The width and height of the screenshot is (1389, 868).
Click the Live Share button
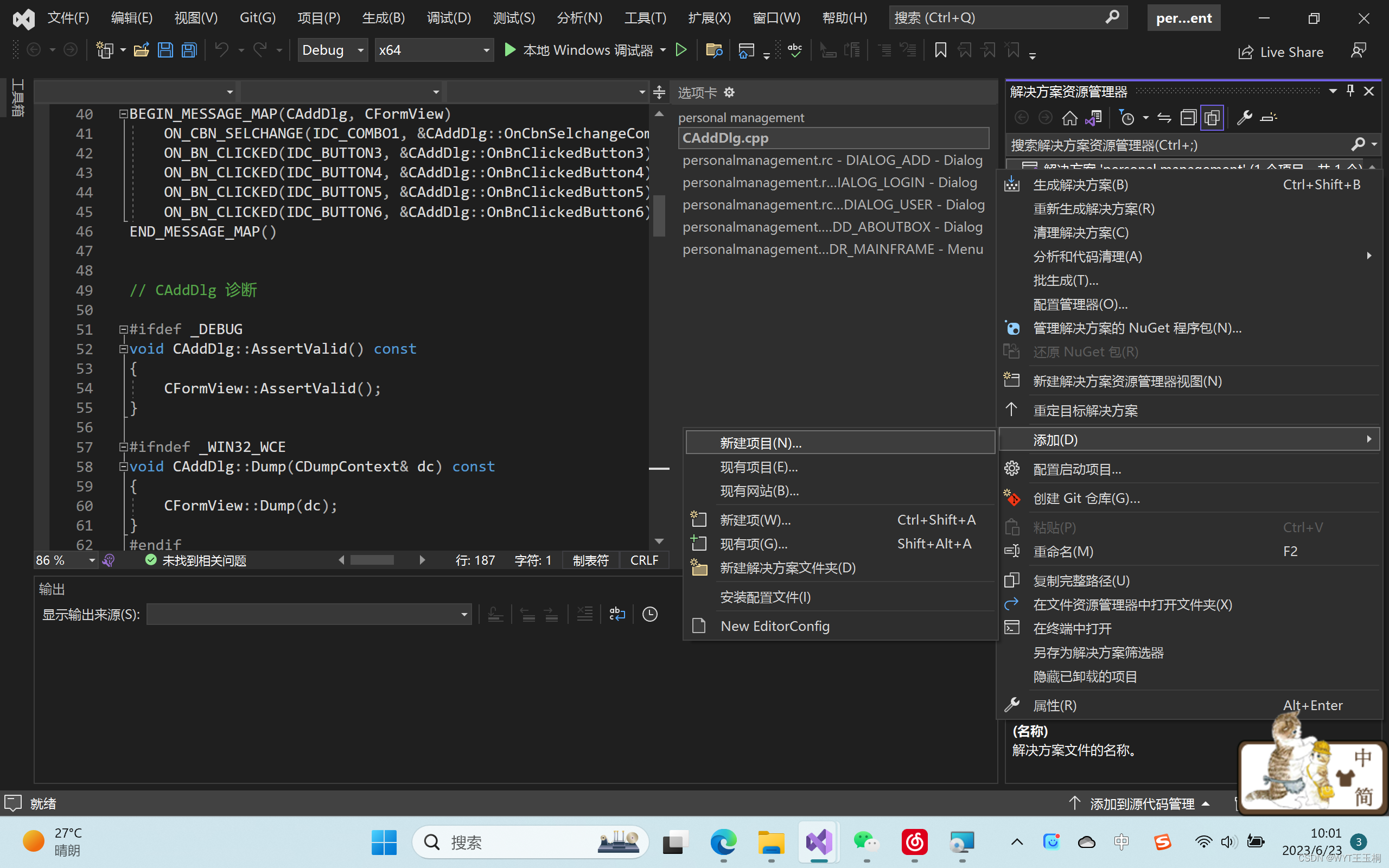[1282, 52]
